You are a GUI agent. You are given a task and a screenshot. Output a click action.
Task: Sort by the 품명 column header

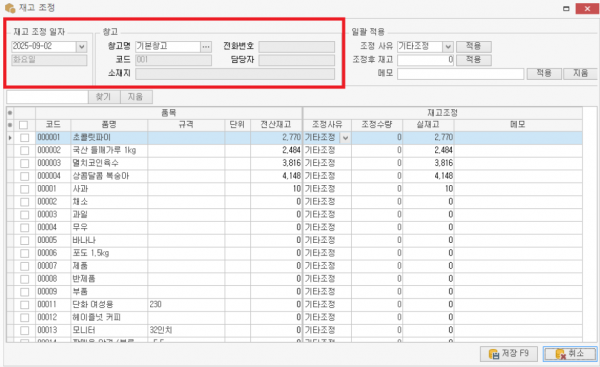[x=109, y=124]
